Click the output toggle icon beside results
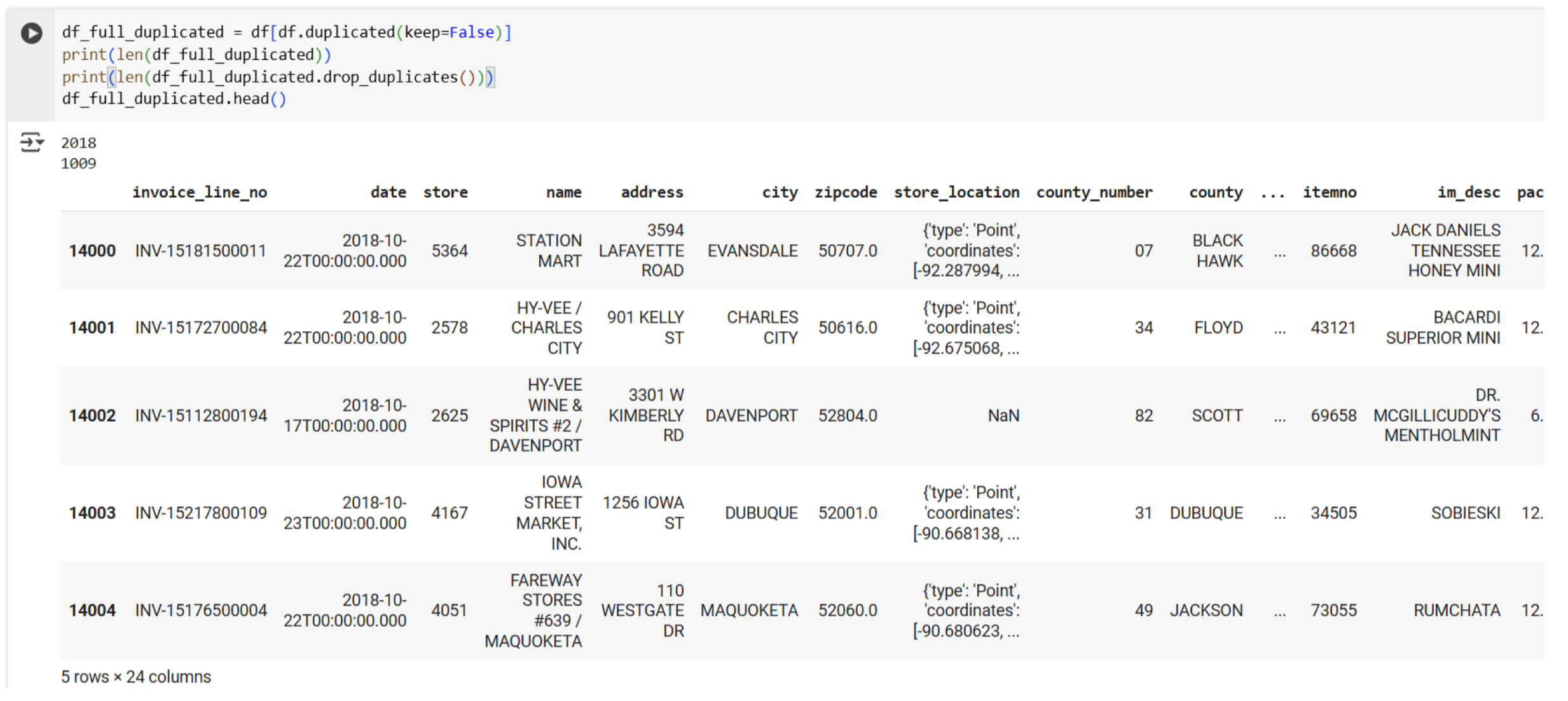The width and height of the screenshot is (1568, 701). pos(31,142)
